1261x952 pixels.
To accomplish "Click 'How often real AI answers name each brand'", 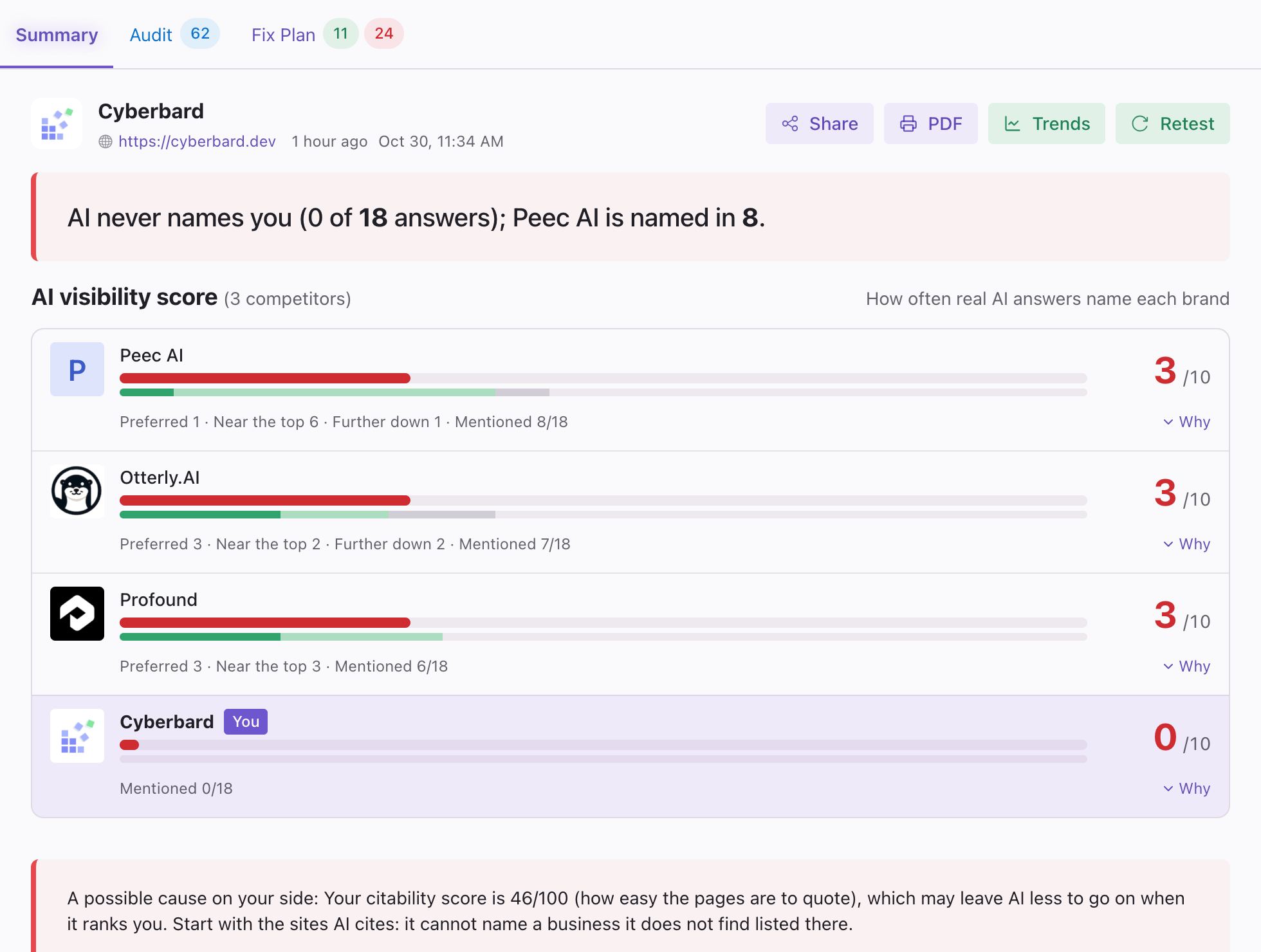I will point(1047,299).
